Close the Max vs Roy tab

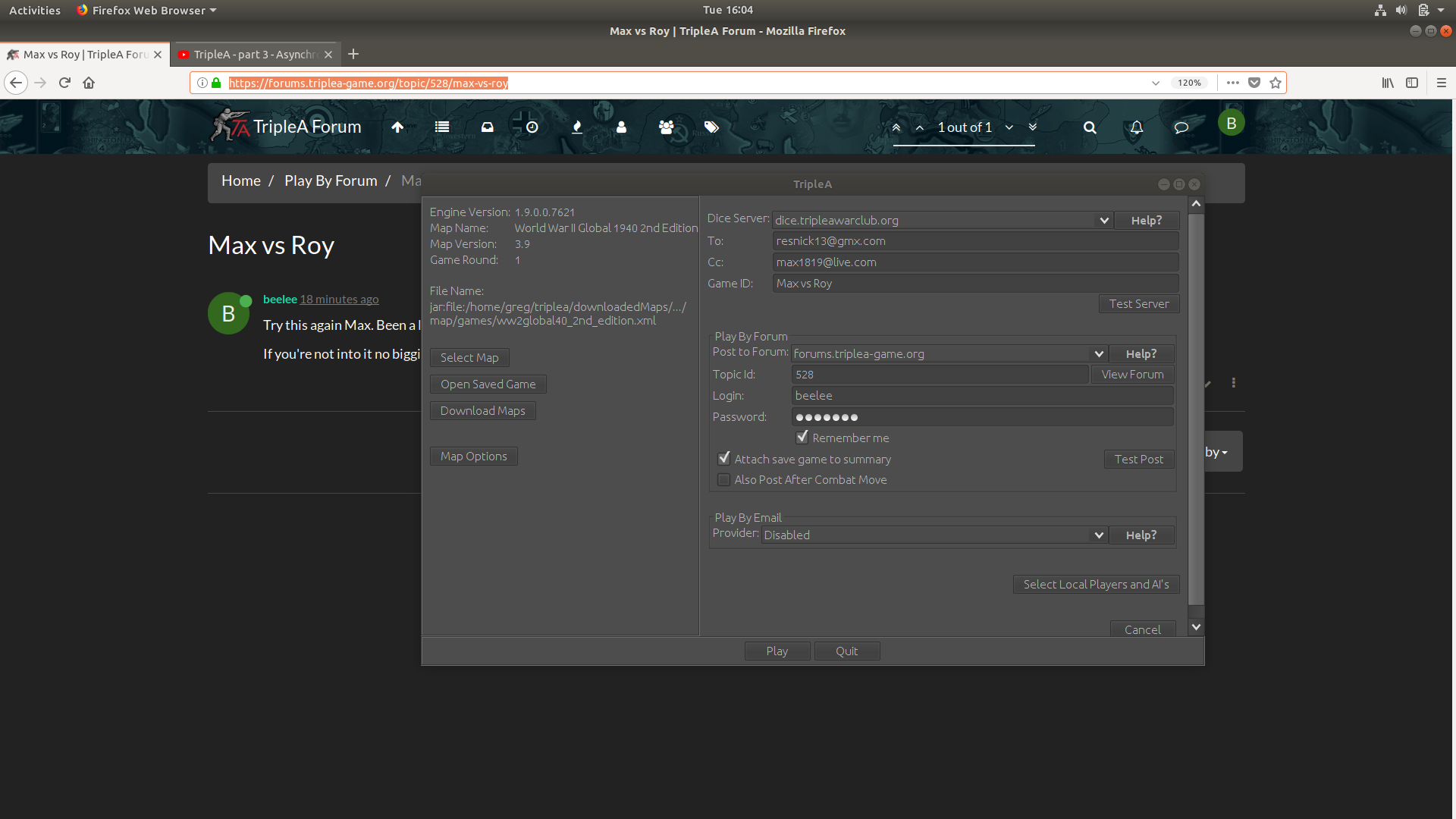click(x=158, y=55)
